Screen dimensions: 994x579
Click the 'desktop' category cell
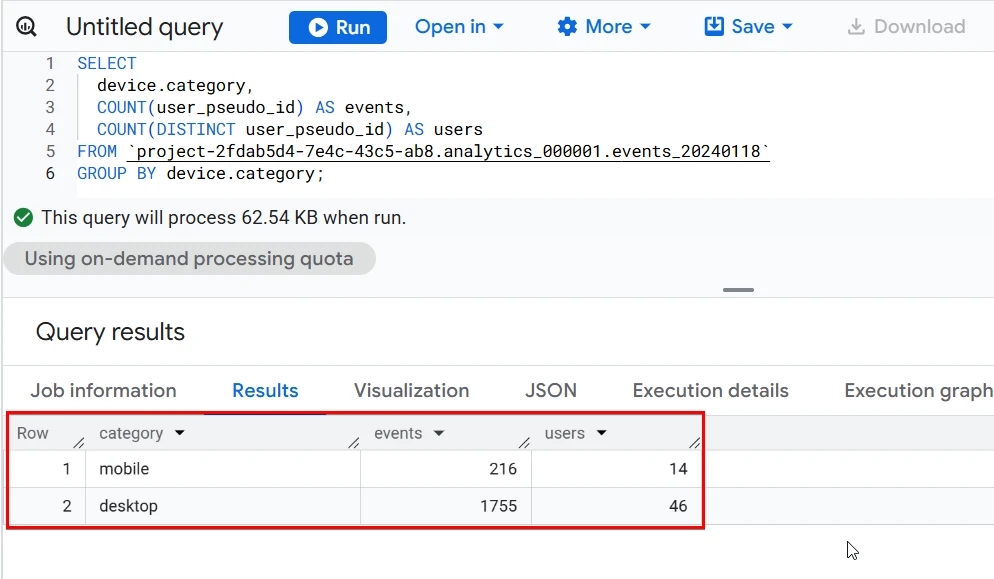pyautogui.click(x=223, y=506)
